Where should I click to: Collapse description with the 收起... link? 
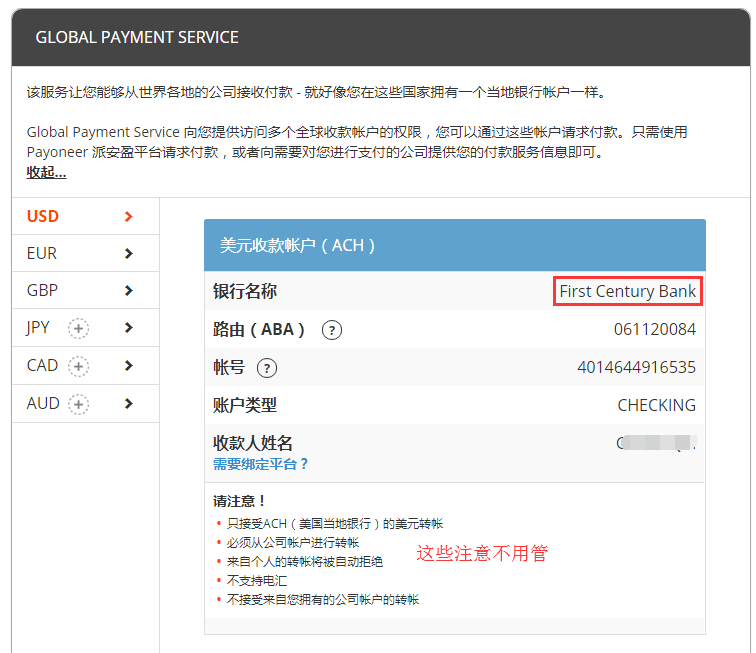coord(46,172)
